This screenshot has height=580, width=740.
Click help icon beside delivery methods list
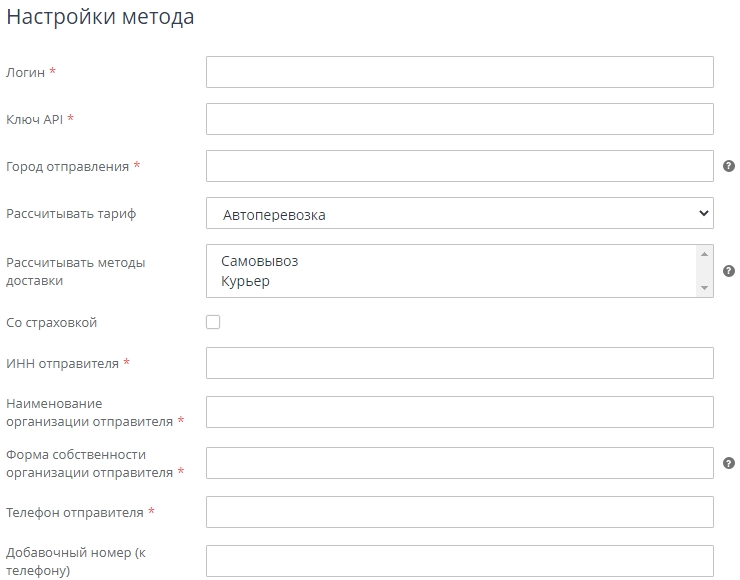pos(729,271)
